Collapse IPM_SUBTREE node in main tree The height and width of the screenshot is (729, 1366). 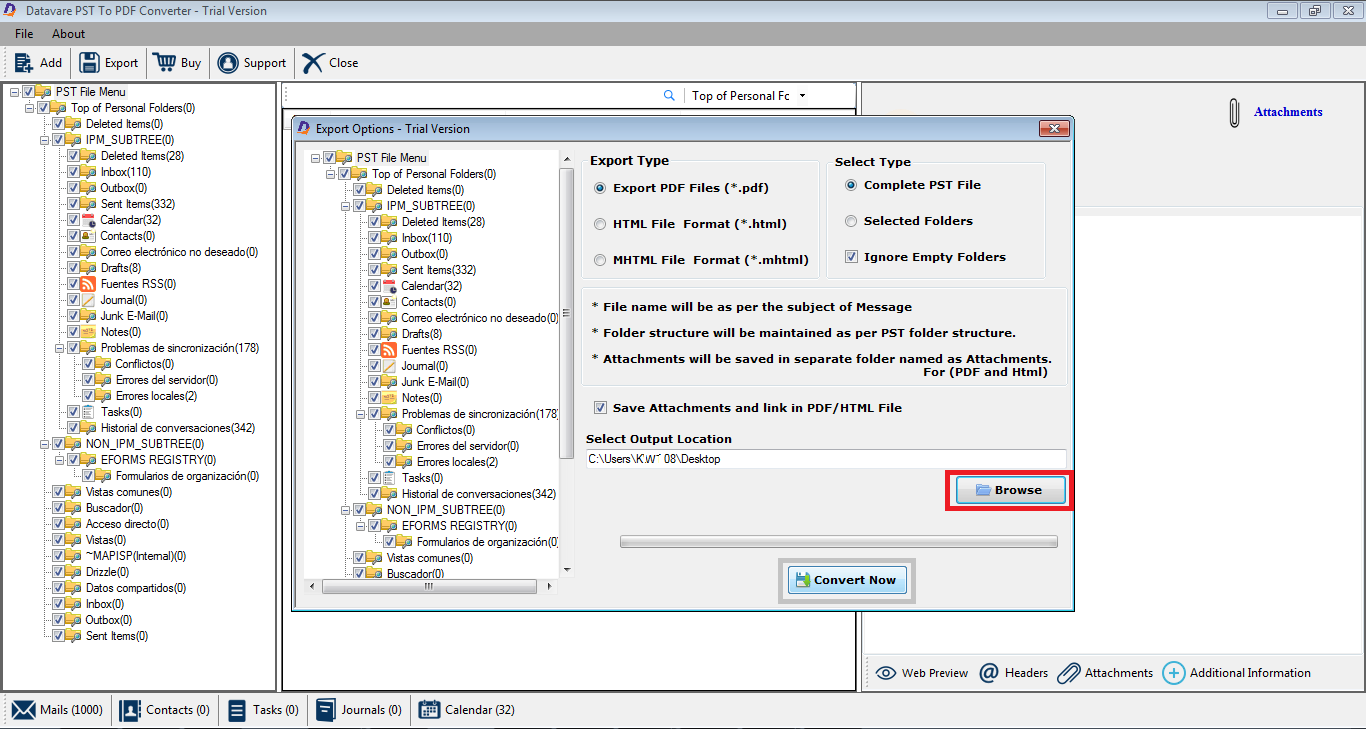point(44,140)
